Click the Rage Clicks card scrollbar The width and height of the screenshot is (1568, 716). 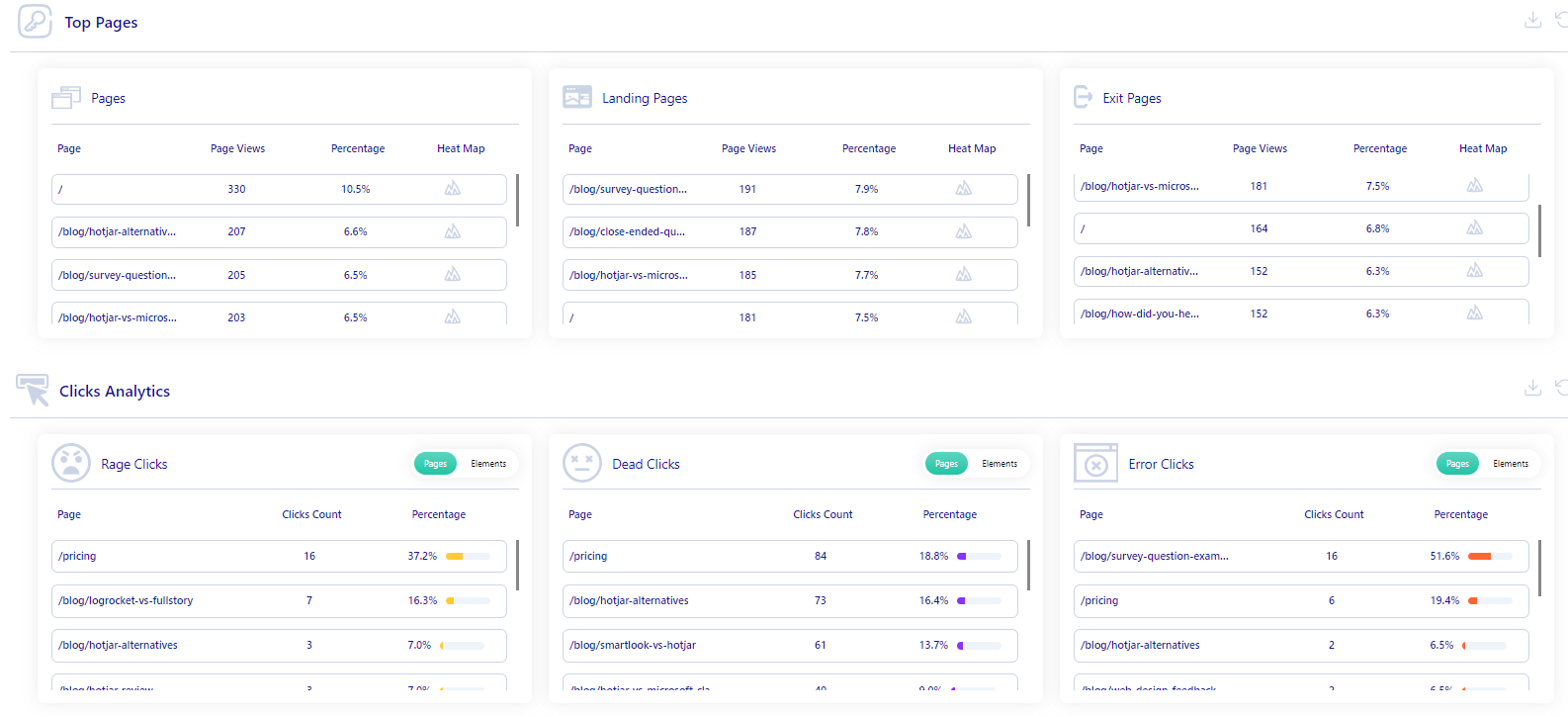517,565
